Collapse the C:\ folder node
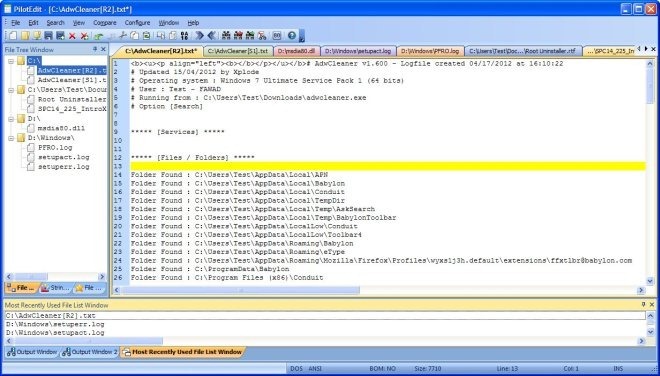Image resolution: width=660 pixels, height=376 pixels. tap(11, 61)
